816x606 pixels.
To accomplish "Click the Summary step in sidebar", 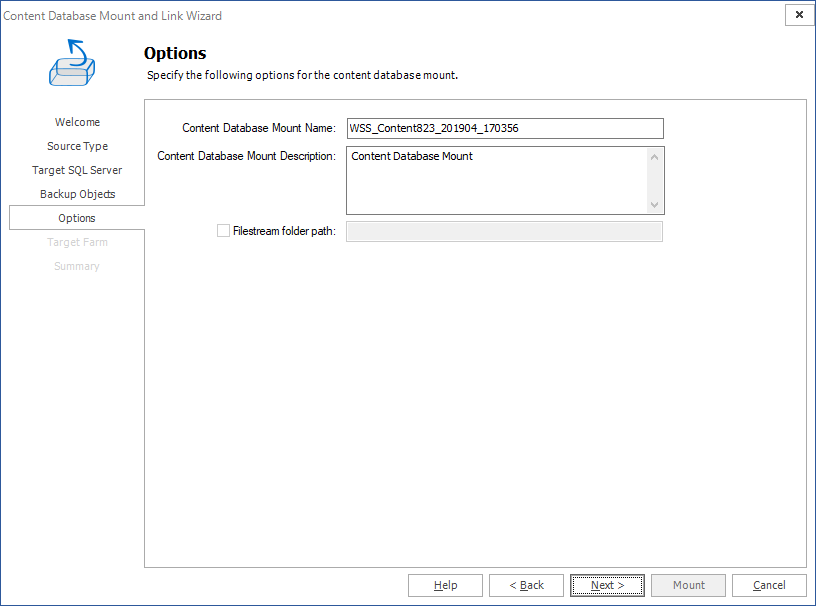I will [x=77, y=266].
